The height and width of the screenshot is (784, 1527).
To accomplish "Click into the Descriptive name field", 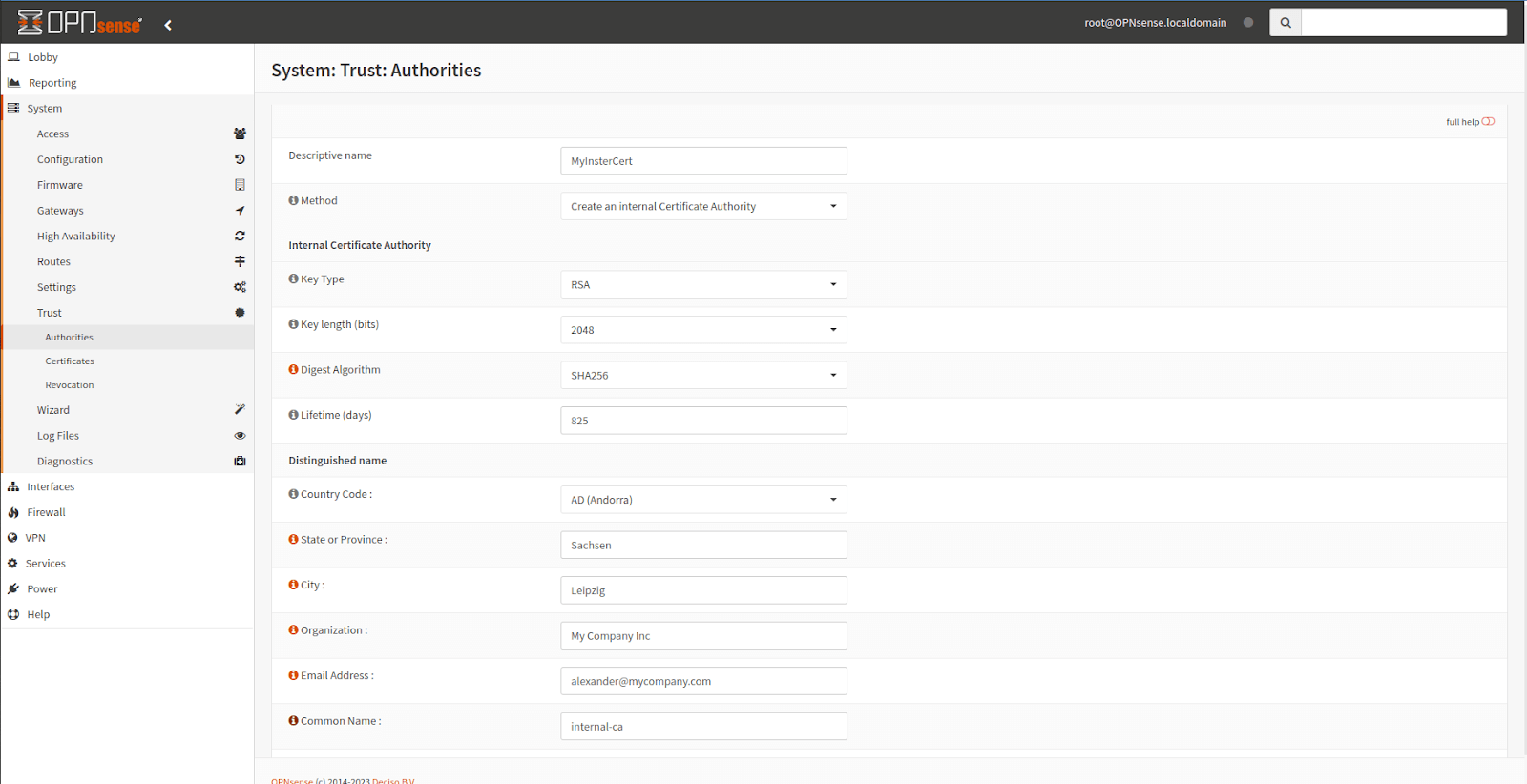I will [702, 161].
